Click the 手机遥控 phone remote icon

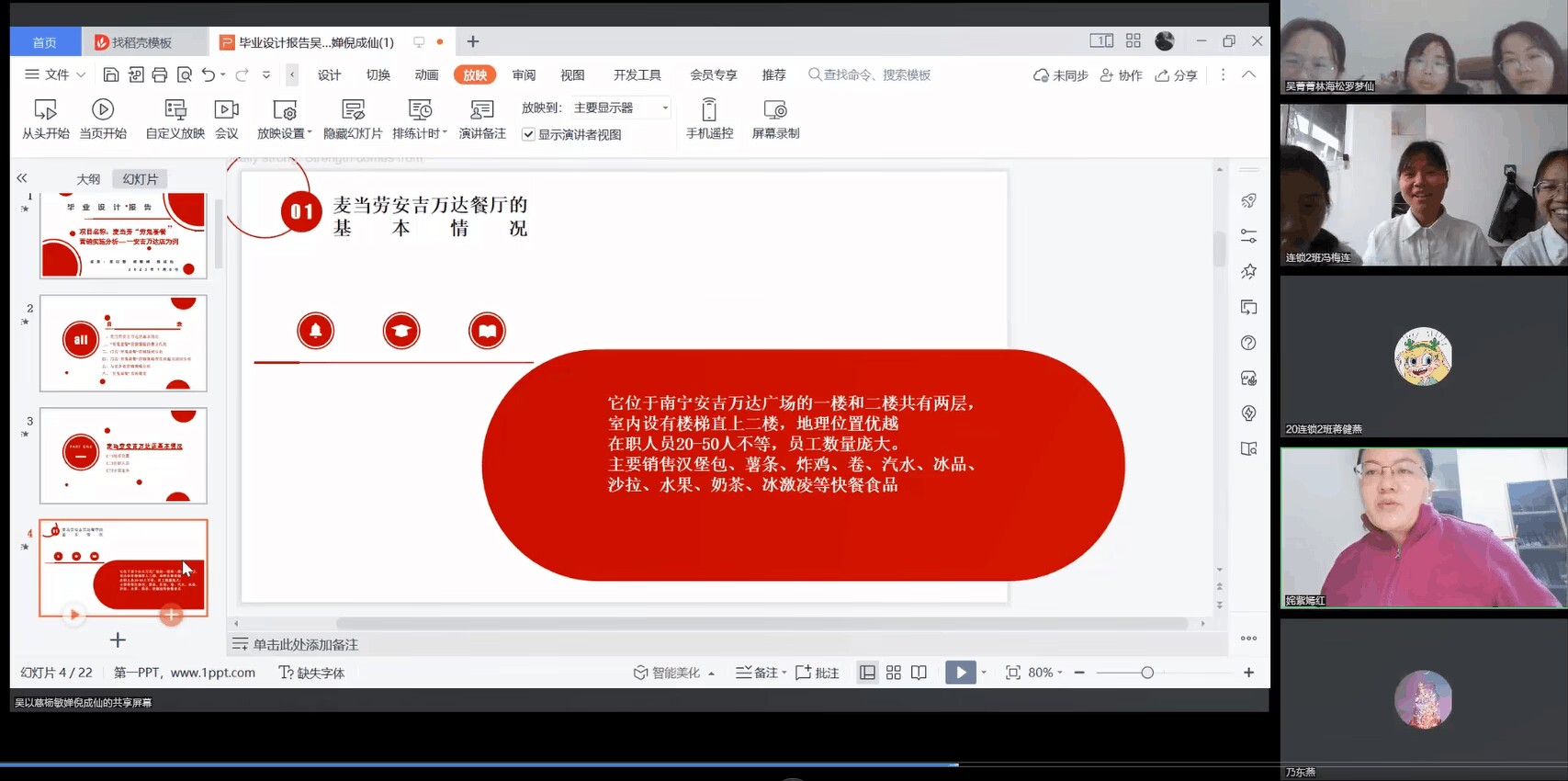pos(709,109)
